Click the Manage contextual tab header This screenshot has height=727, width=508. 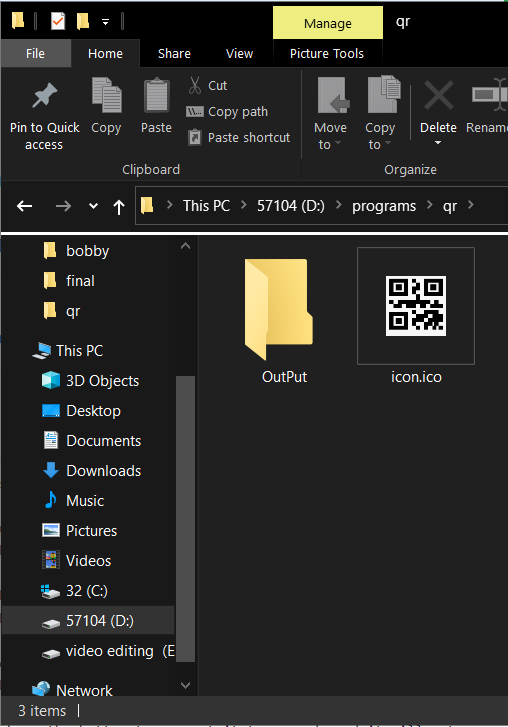[x=328, y=23]
